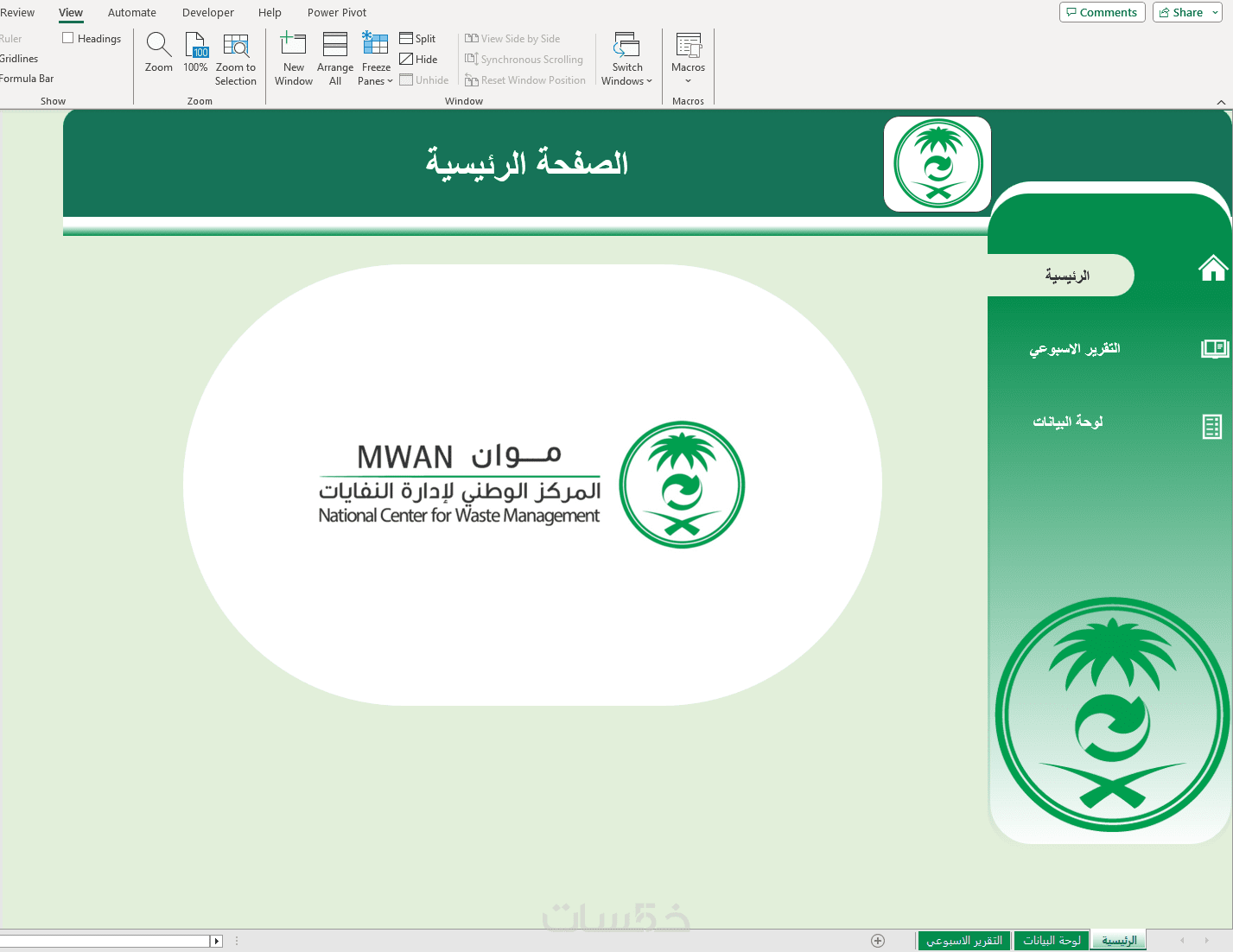Toggle the Formula Bar option
Image resolution: width=1233 pixels, height=952 pixels.
point(27,79)
